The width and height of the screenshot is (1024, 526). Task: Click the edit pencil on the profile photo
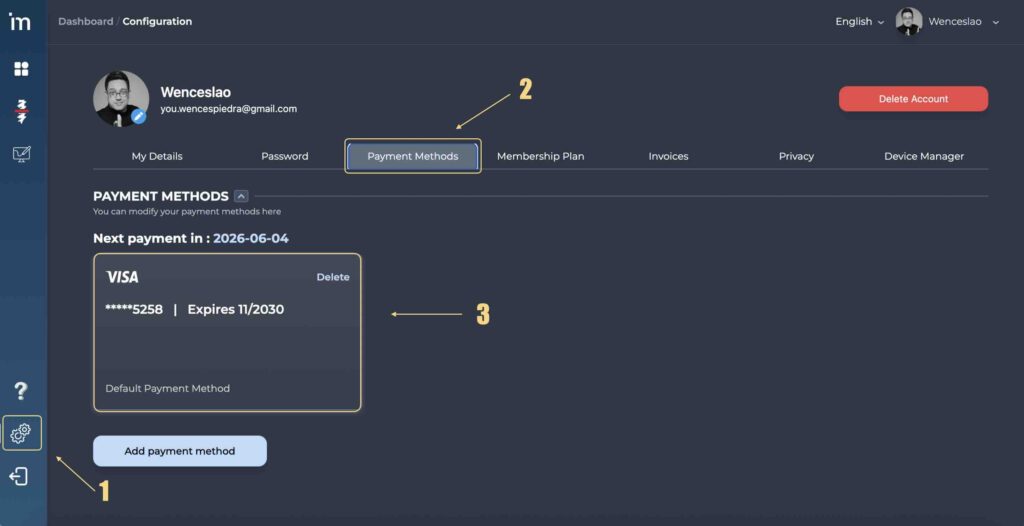pos(139,117)
